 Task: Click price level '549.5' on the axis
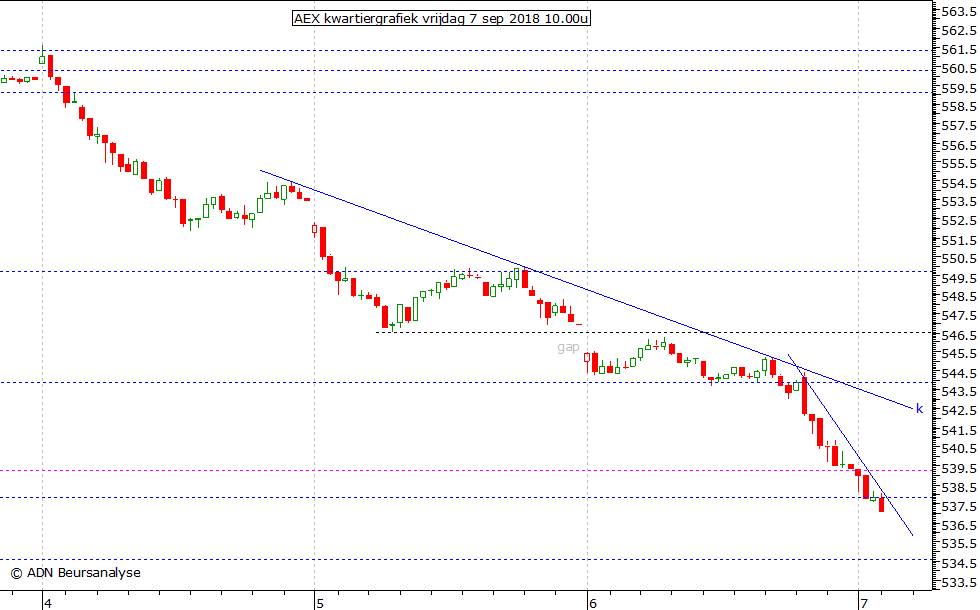[x=959, y=278]
